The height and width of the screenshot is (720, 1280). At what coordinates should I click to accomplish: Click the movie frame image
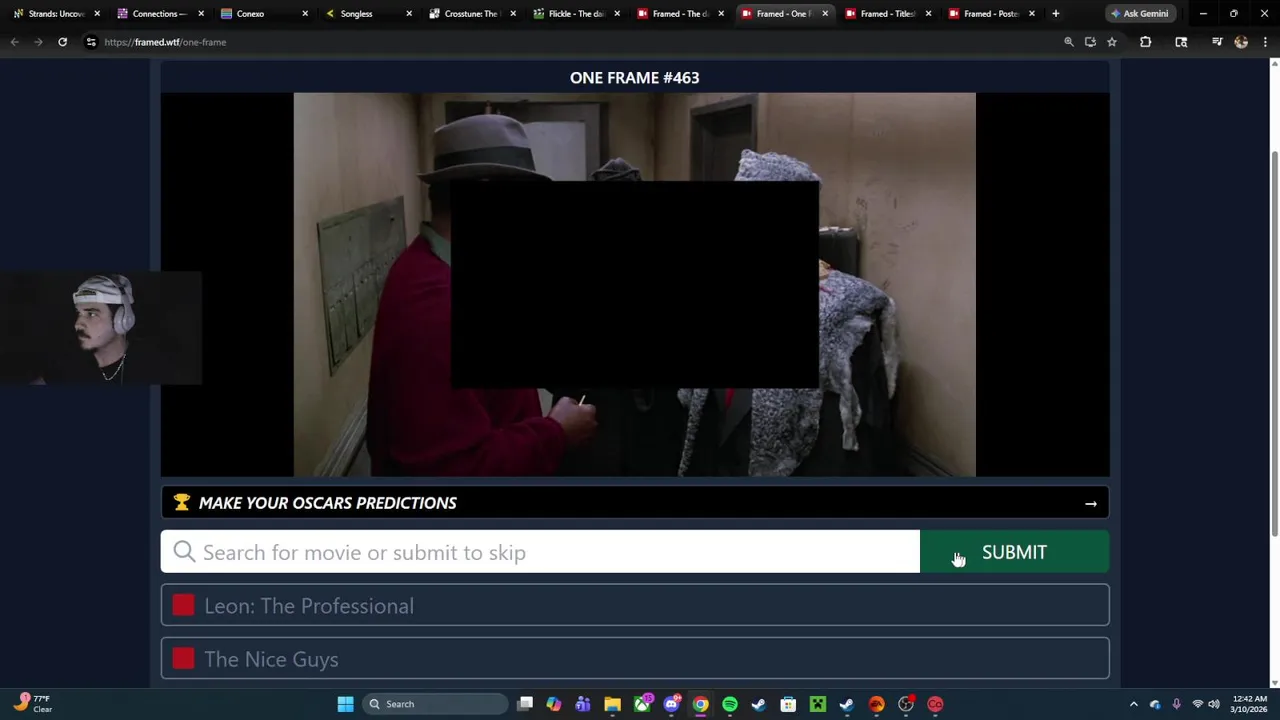click(634, 284)
